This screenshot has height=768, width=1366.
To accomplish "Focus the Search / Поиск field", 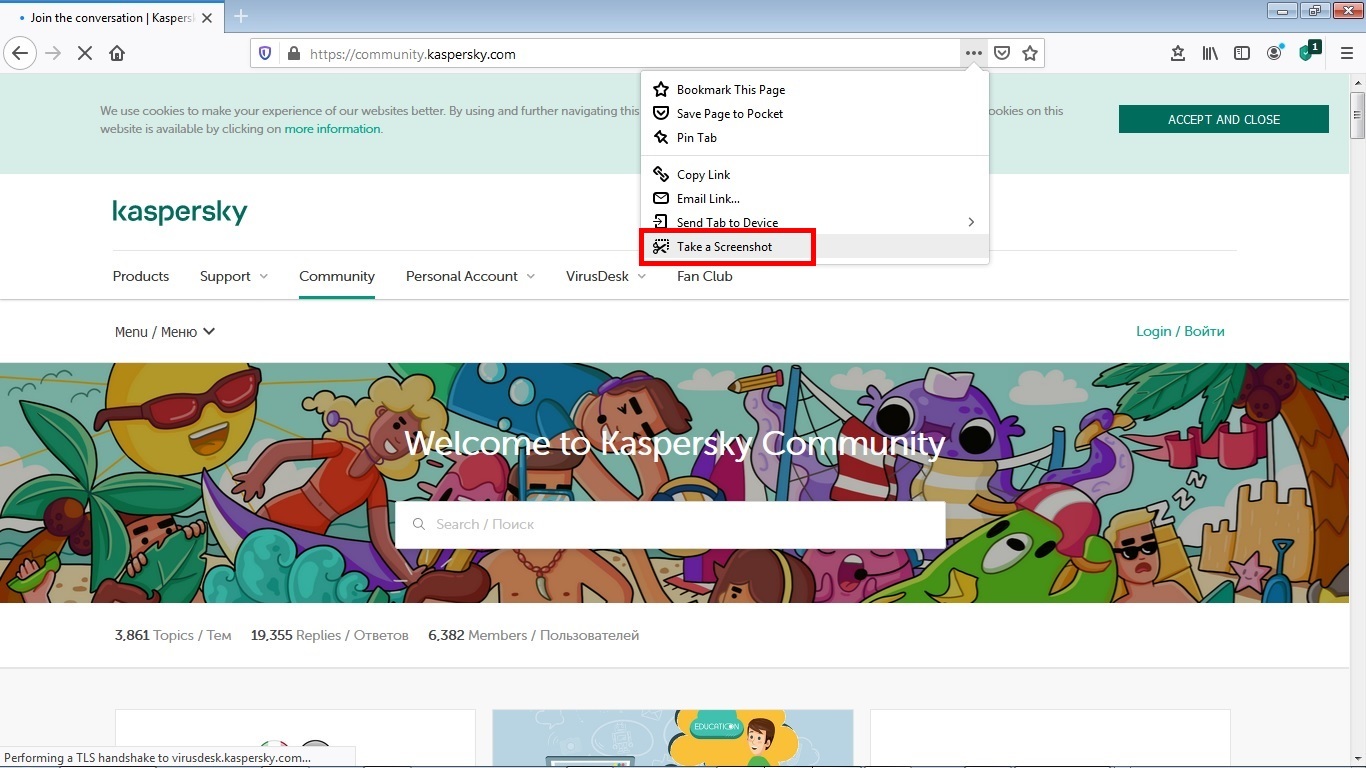I will [670, 524].
